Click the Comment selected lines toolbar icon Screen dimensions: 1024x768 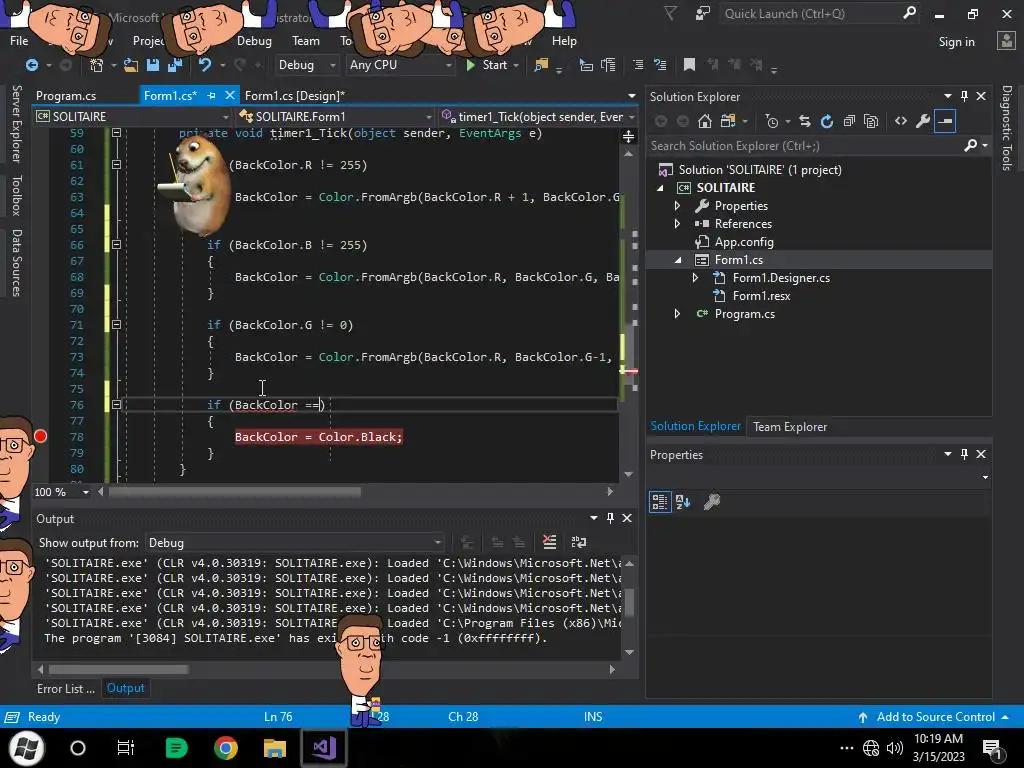pos(638,65)
